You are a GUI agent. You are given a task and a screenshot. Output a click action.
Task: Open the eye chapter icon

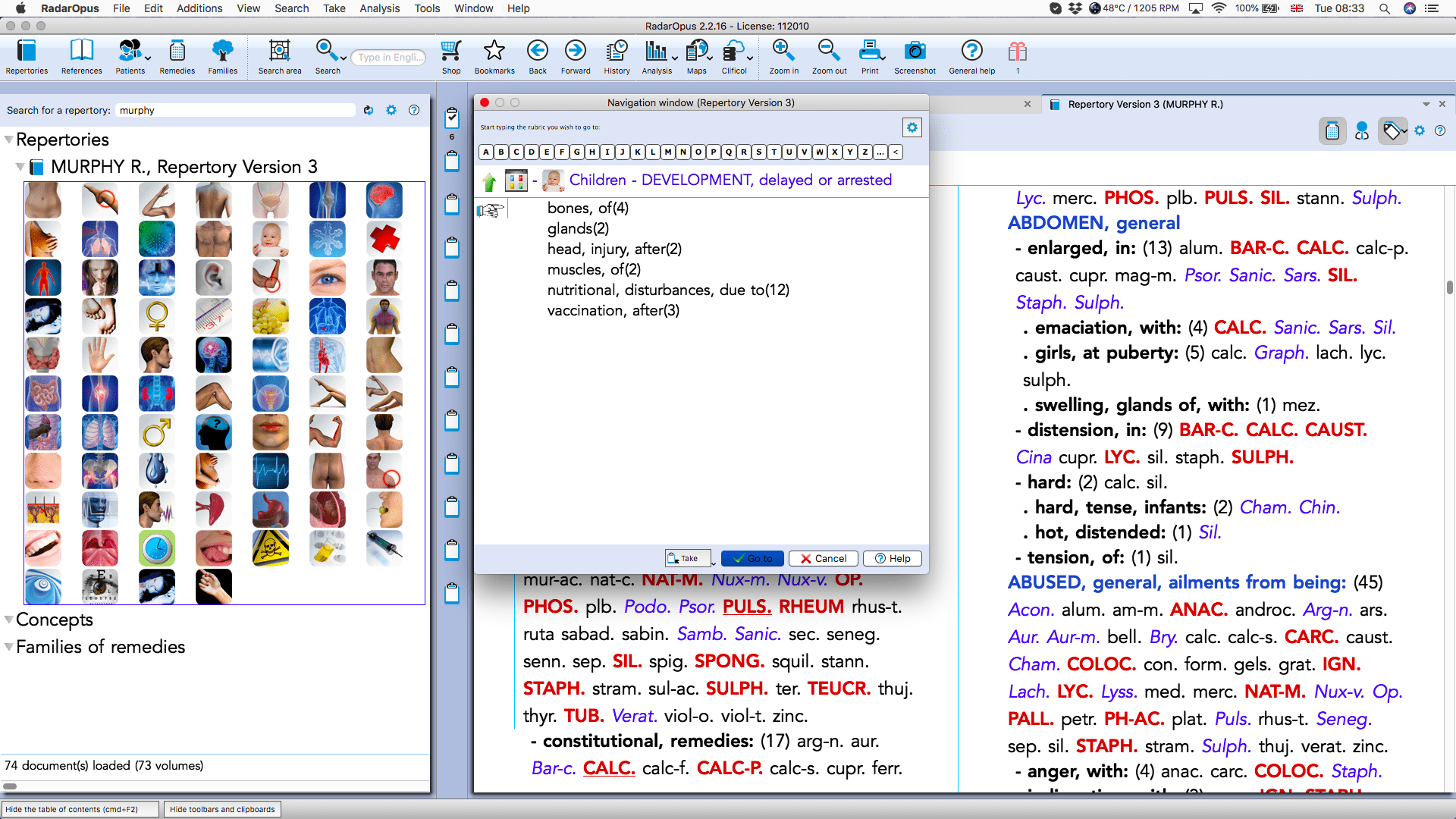(x=328, y=278)
